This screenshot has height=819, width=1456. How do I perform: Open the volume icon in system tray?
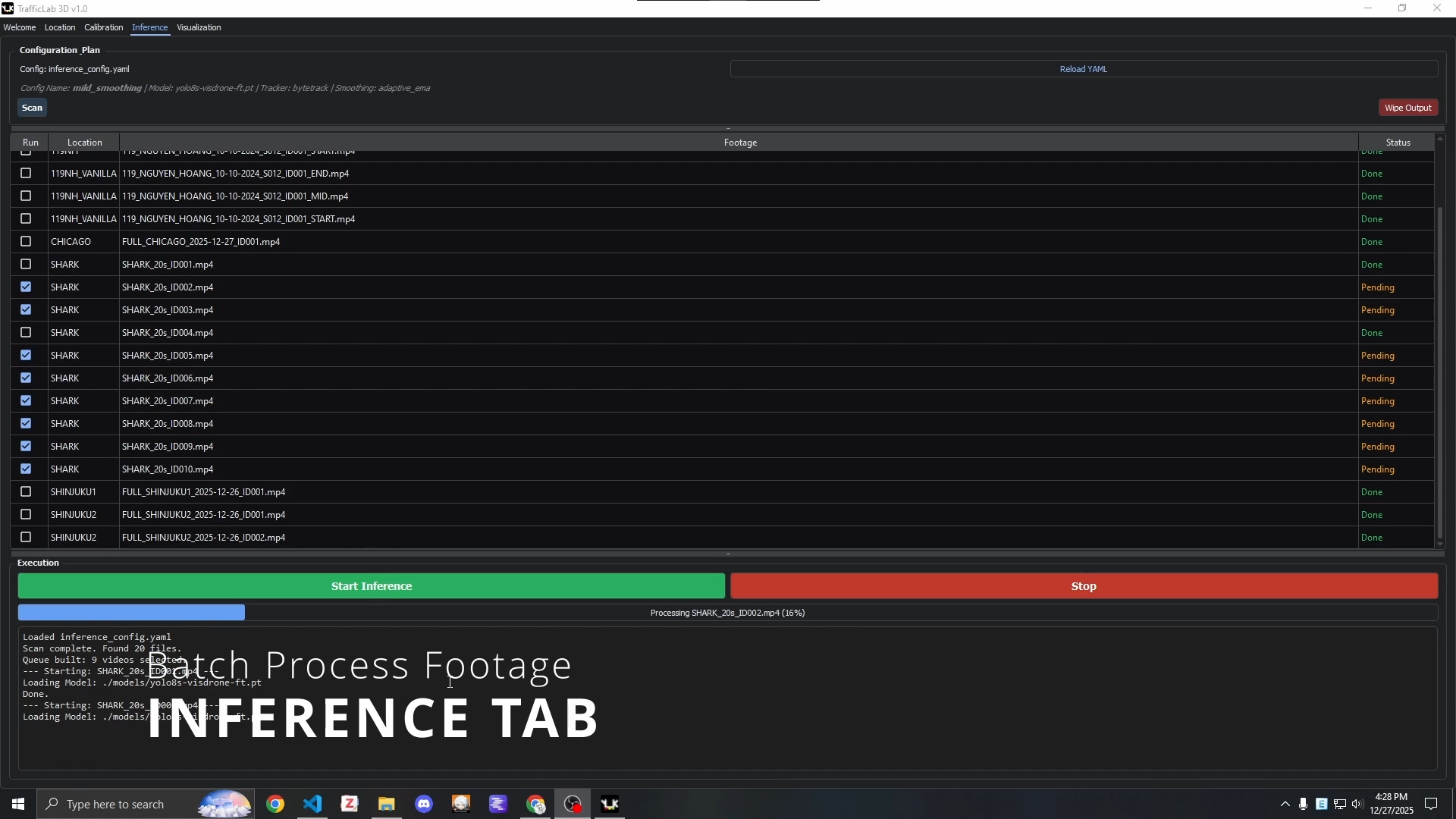1358,804
